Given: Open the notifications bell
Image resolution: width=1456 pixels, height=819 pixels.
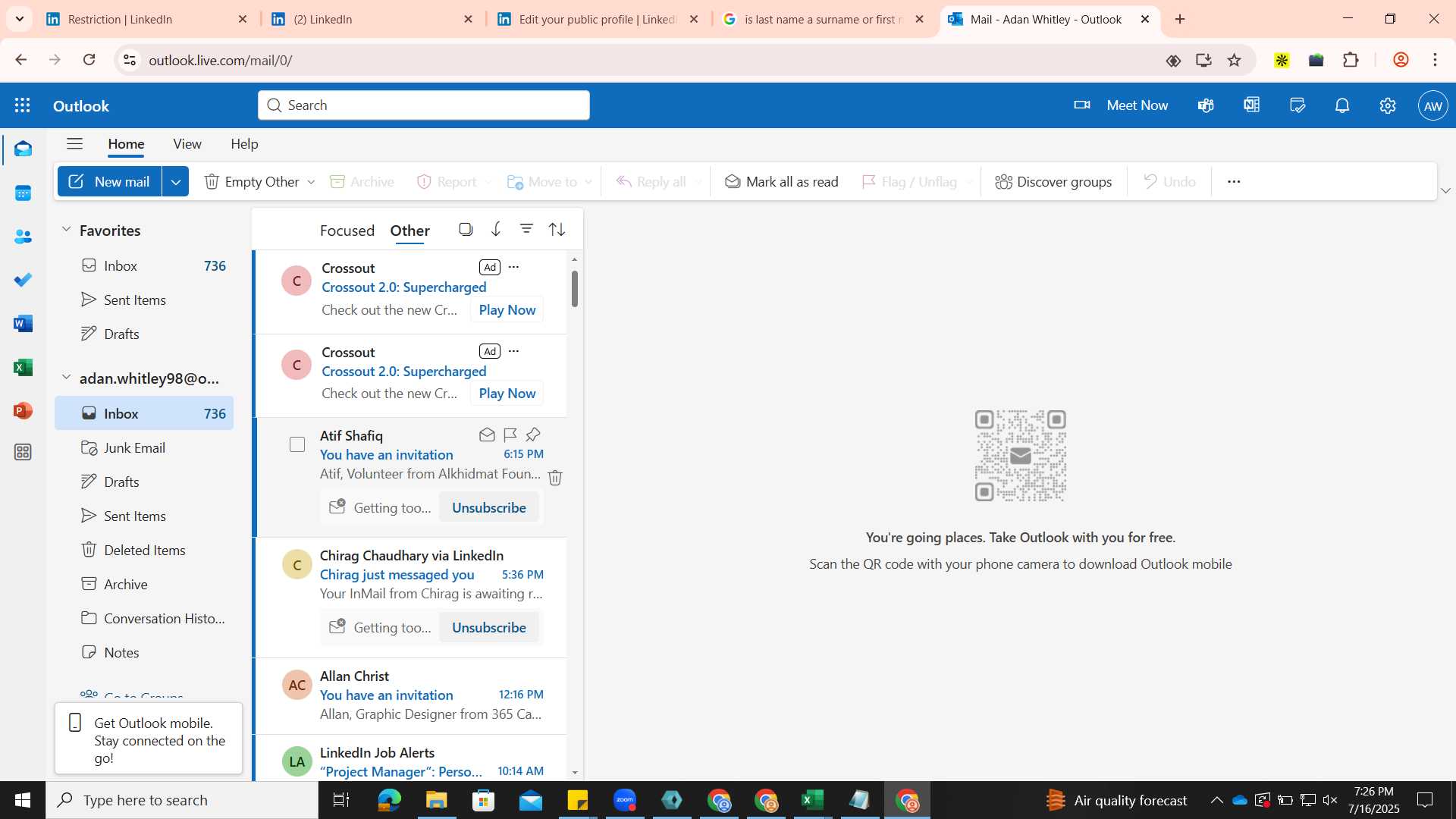Looking at the screenshot, I should point(1342,105).
